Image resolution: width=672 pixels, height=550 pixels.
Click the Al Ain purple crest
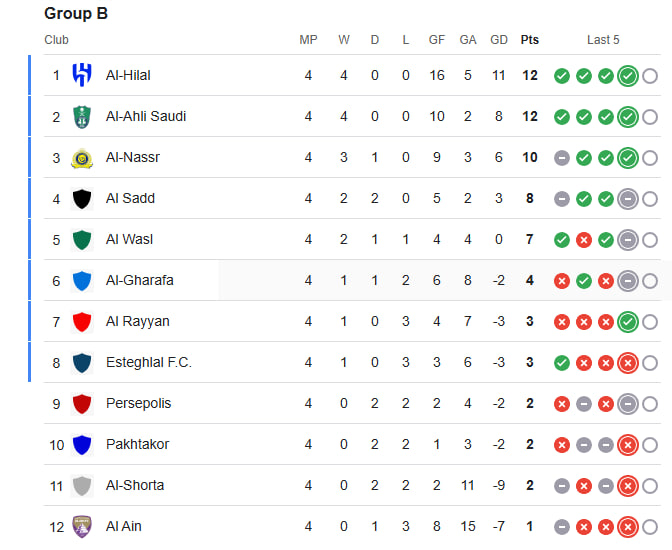click(x=82, y=526)
